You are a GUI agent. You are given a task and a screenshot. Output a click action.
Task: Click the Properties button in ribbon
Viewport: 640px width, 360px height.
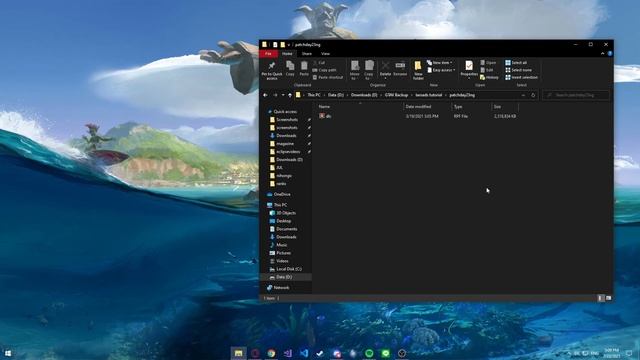coord(469,69)
